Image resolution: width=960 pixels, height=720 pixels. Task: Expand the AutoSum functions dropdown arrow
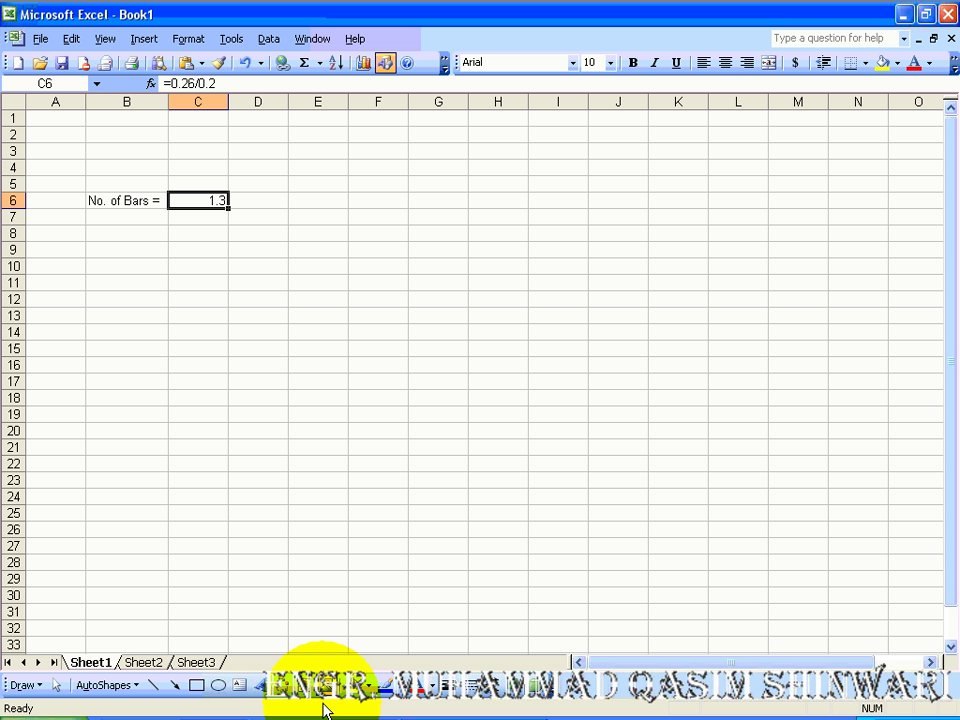tap(320, 63)
